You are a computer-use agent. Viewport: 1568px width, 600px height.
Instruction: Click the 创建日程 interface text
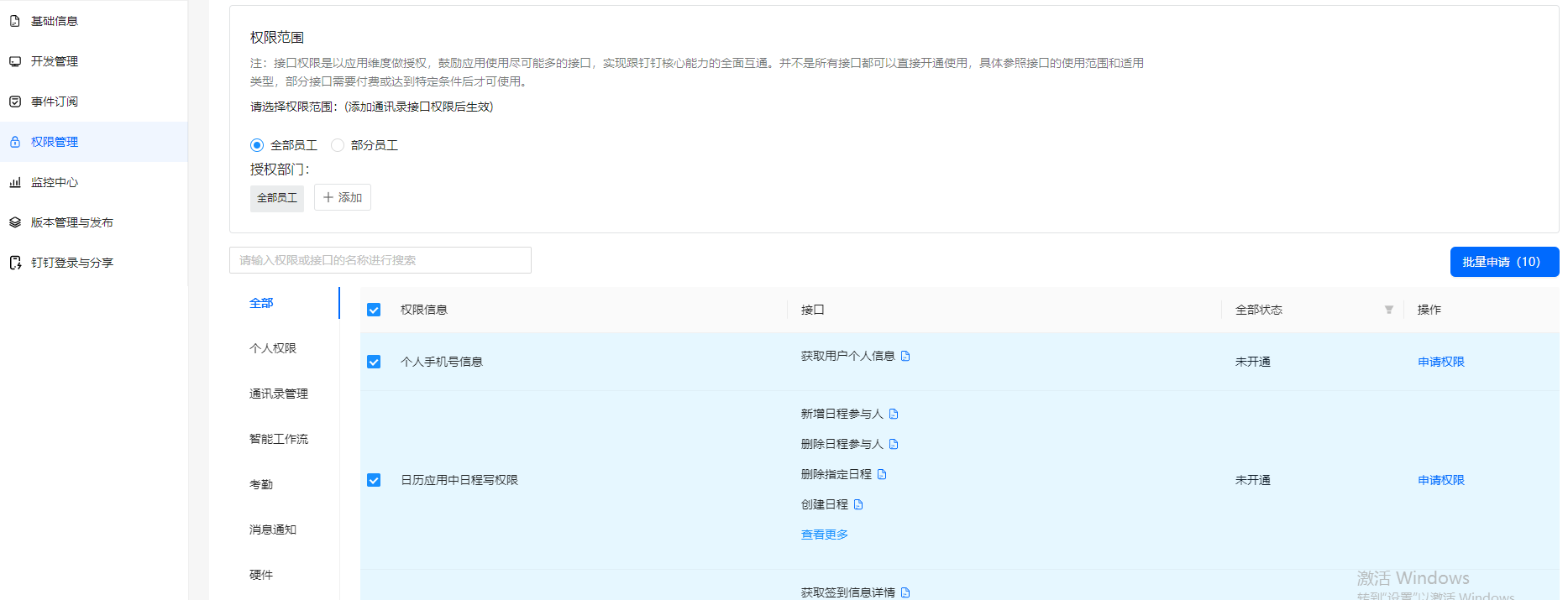click(x=825, y=504)
